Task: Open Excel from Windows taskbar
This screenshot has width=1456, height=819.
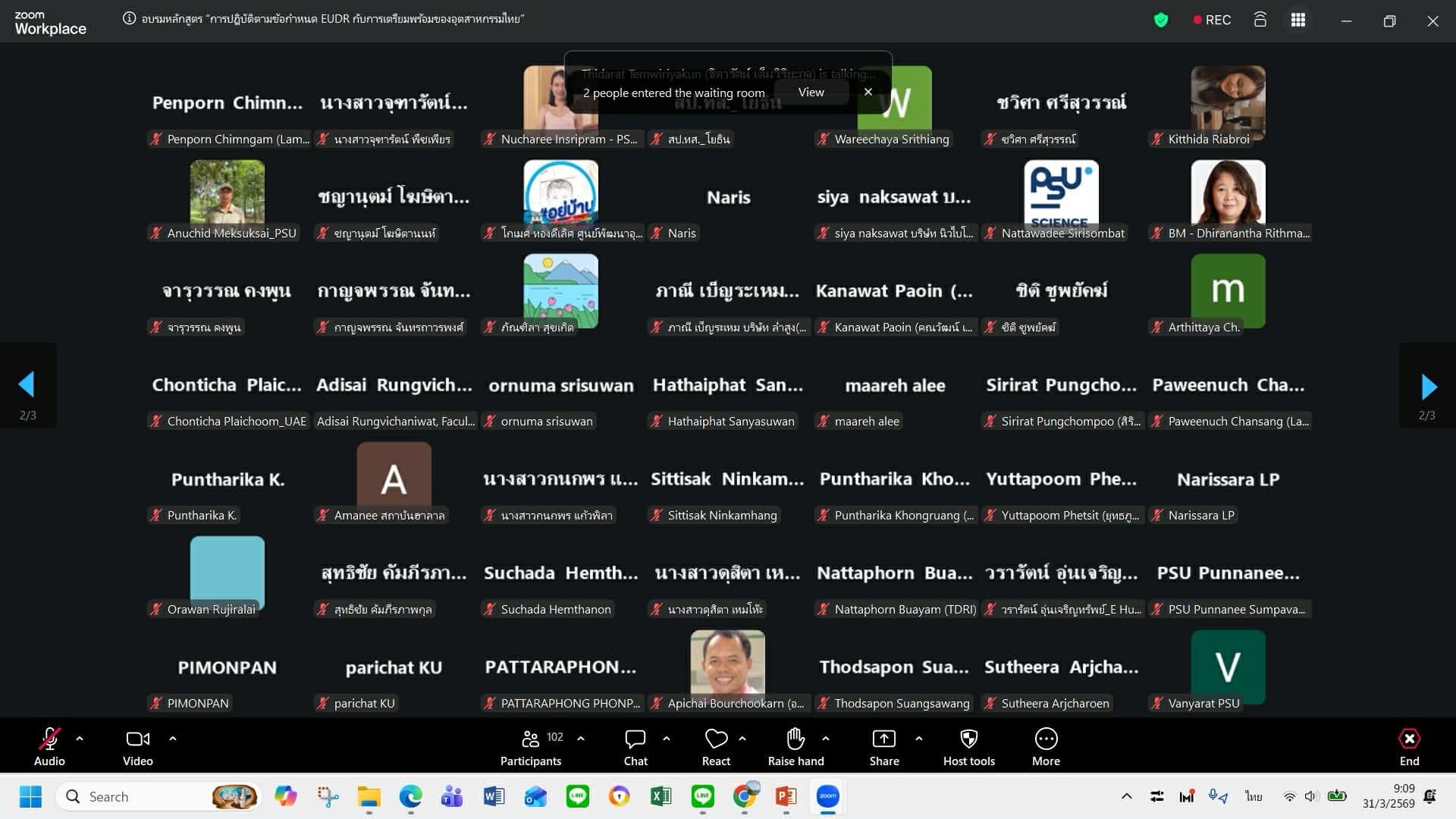Action: 661,796
